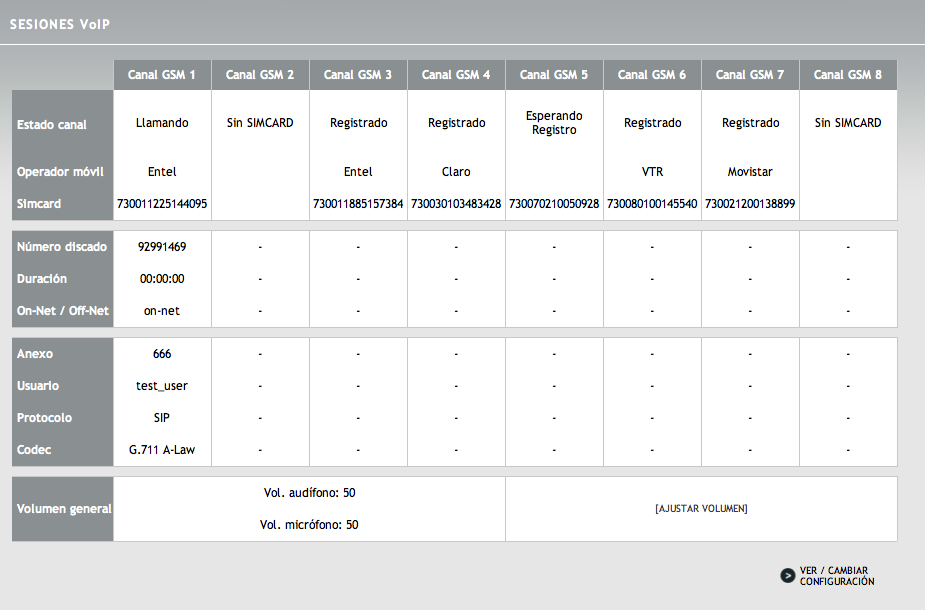Click the on-net value in channel 1

pyautogui.click(x=162, y=311)
